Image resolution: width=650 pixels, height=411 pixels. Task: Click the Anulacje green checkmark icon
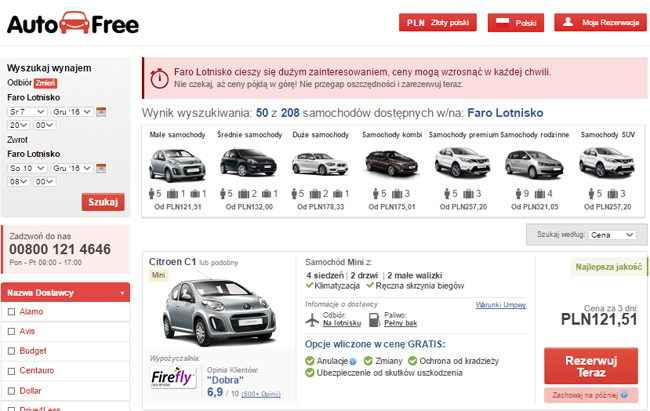coord(310,361)
